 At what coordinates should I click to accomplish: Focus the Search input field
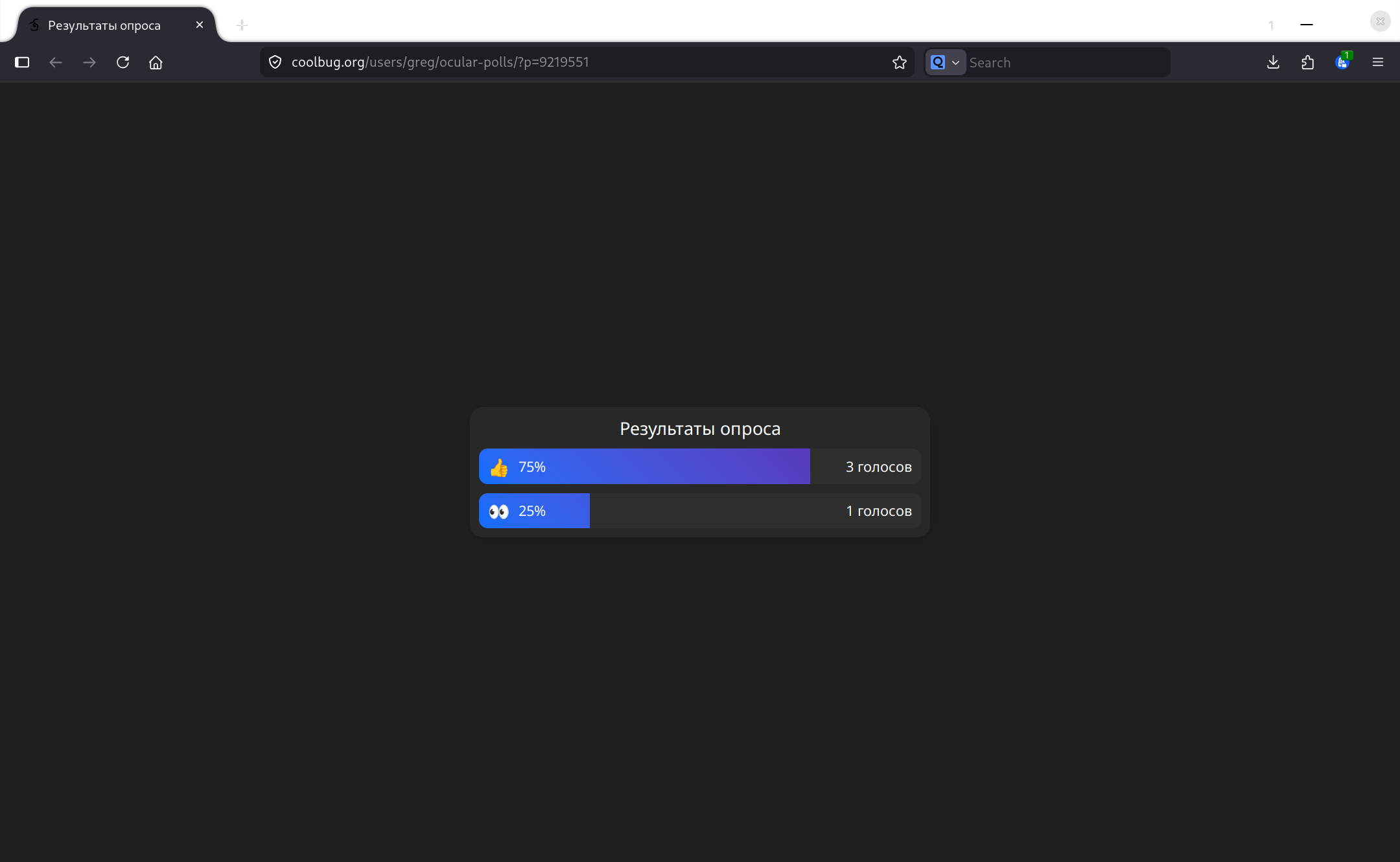click(1067, 62)
